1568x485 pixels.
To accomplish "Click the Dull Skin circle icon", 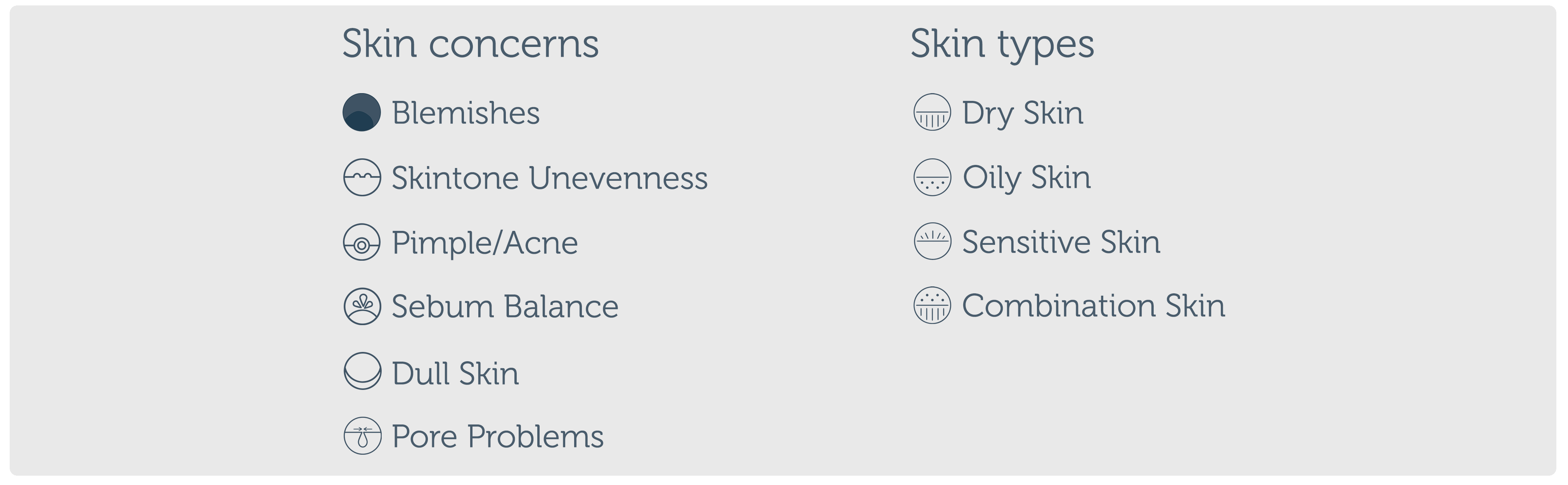I will coord(362,371).
